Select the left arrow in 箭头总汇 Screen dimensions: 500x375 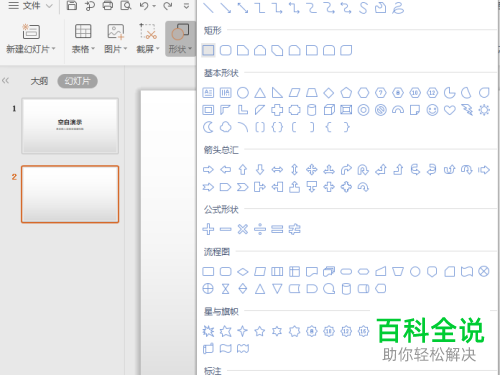pos(226,170)
